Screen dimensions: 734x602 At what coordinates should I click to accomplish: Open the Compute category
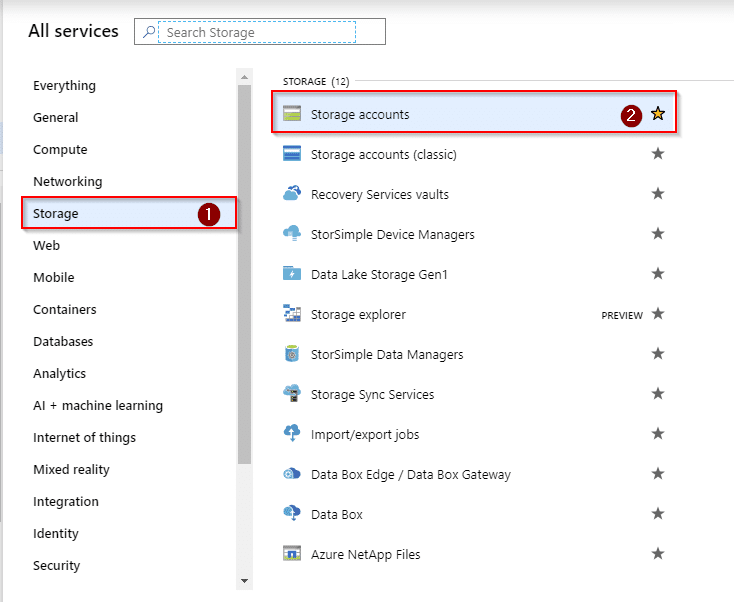60,149
